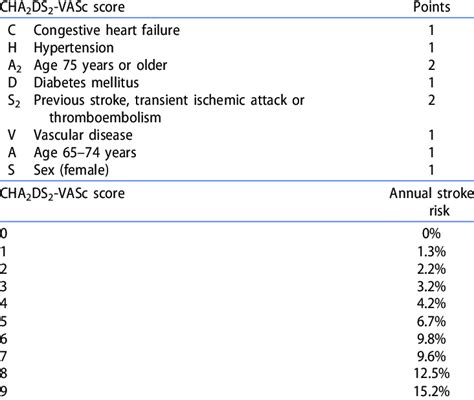The height and width of the screenshot is (400, 474).
Task: Click the Points column header
Action: pos(432,7)
